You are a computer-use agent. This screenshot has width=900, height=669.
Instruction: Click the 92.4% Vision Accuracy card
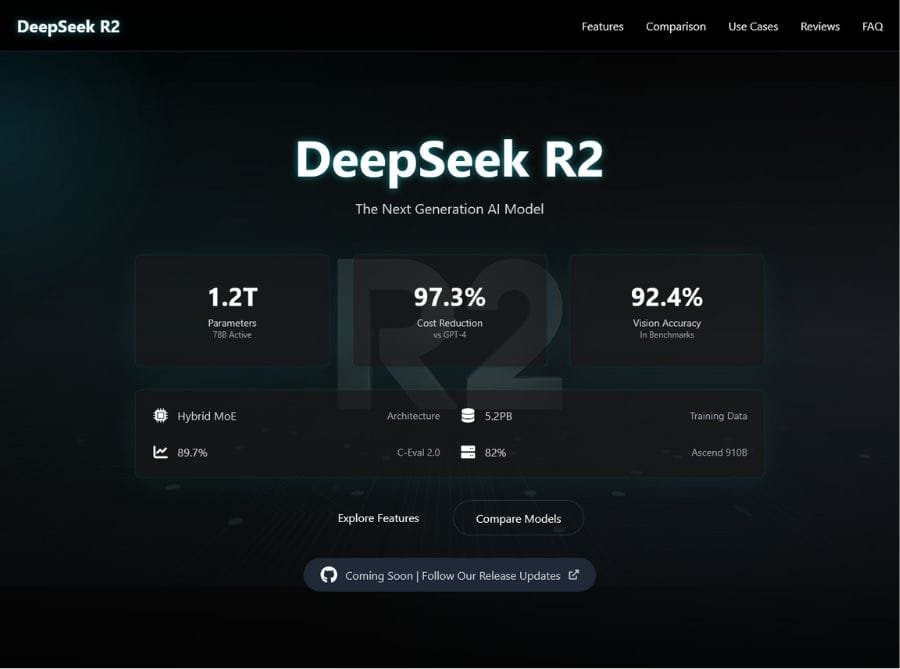666,309
